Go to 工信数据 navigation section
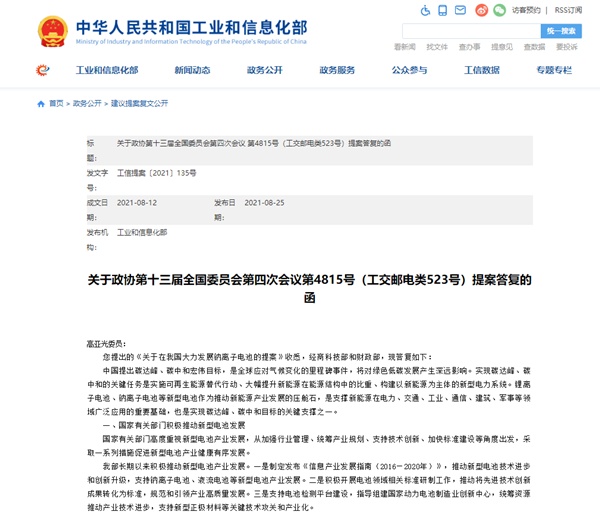Image resolution: width=600 pixels, height=516 pixels. [482, 70]
